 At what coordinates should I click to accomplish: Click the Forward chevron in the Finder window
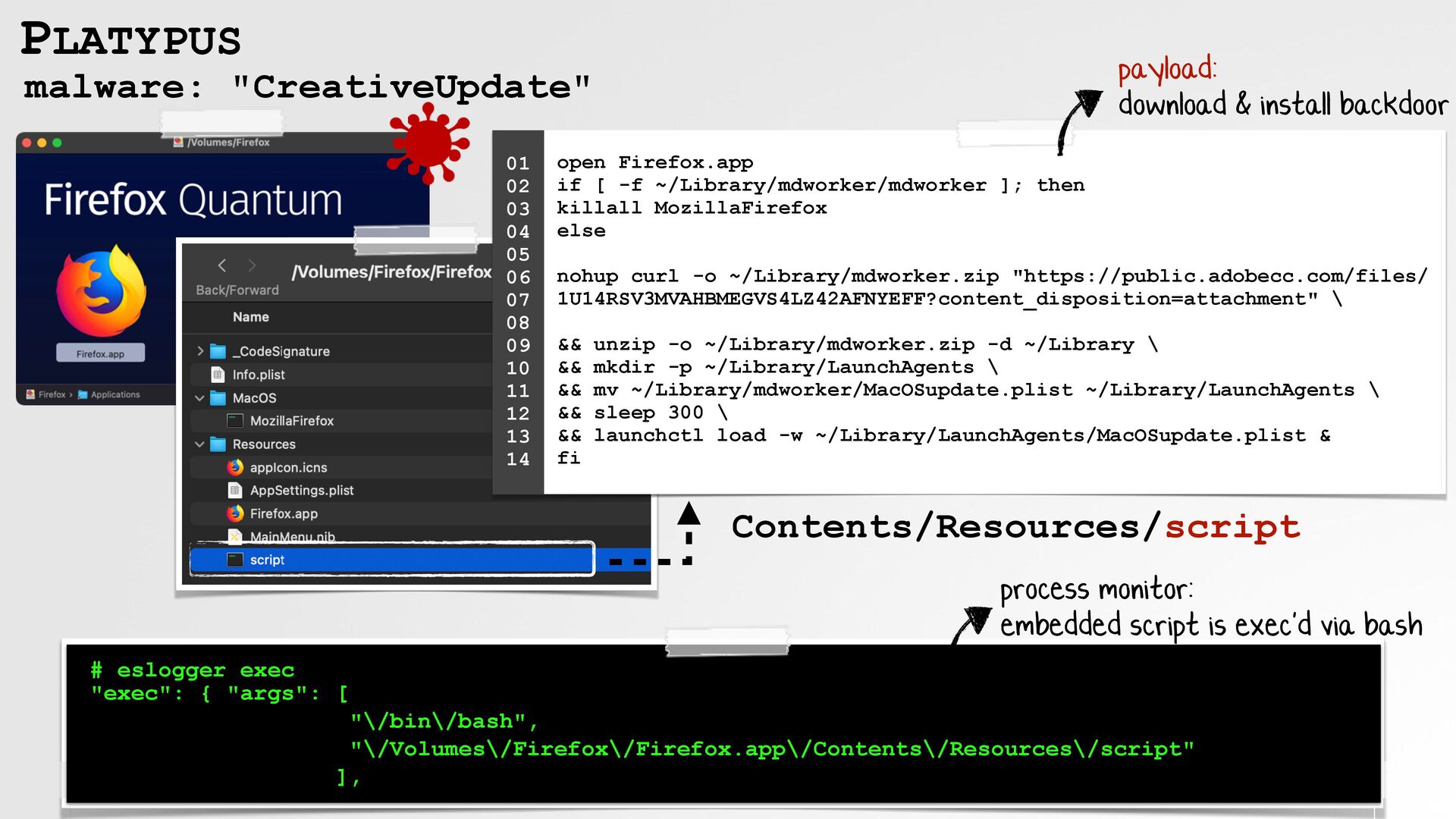click(x=252, y=265)
